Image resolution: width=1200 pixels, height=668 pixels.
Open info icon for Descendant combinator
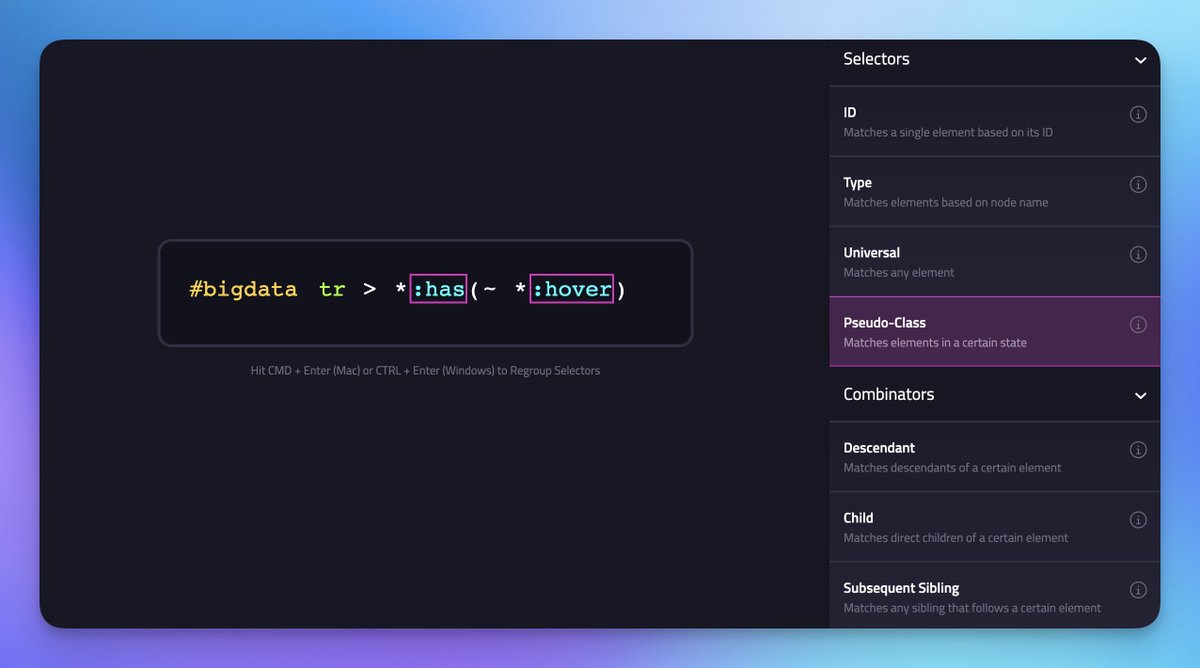click(x=1138, y=450)
